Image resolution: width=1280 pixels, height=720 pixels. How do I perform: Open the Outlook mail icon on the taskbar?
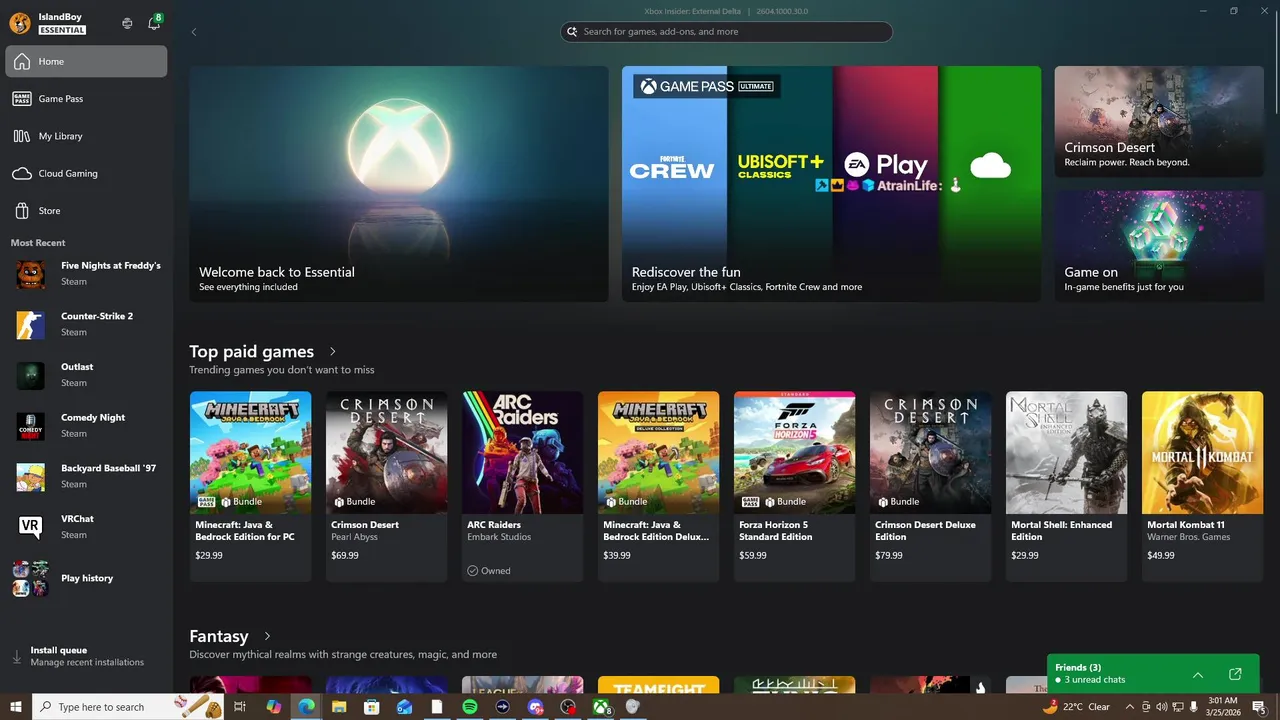tap(404, 707)
